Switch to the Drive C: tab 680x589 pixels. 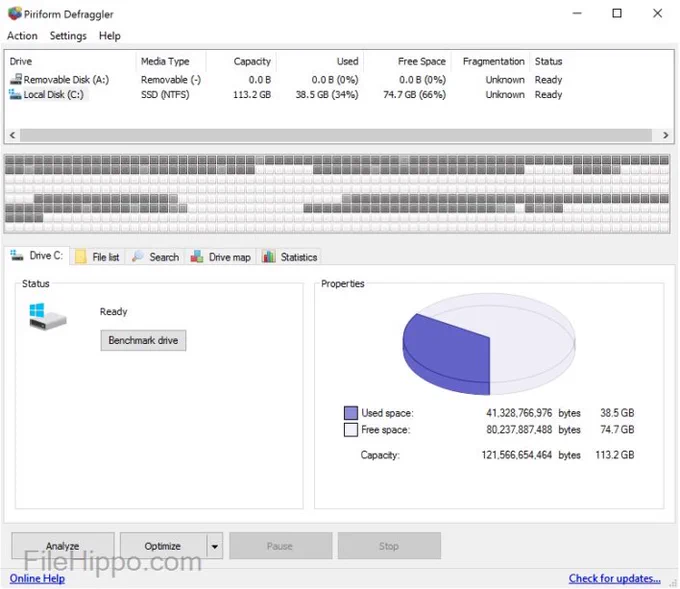37,255
